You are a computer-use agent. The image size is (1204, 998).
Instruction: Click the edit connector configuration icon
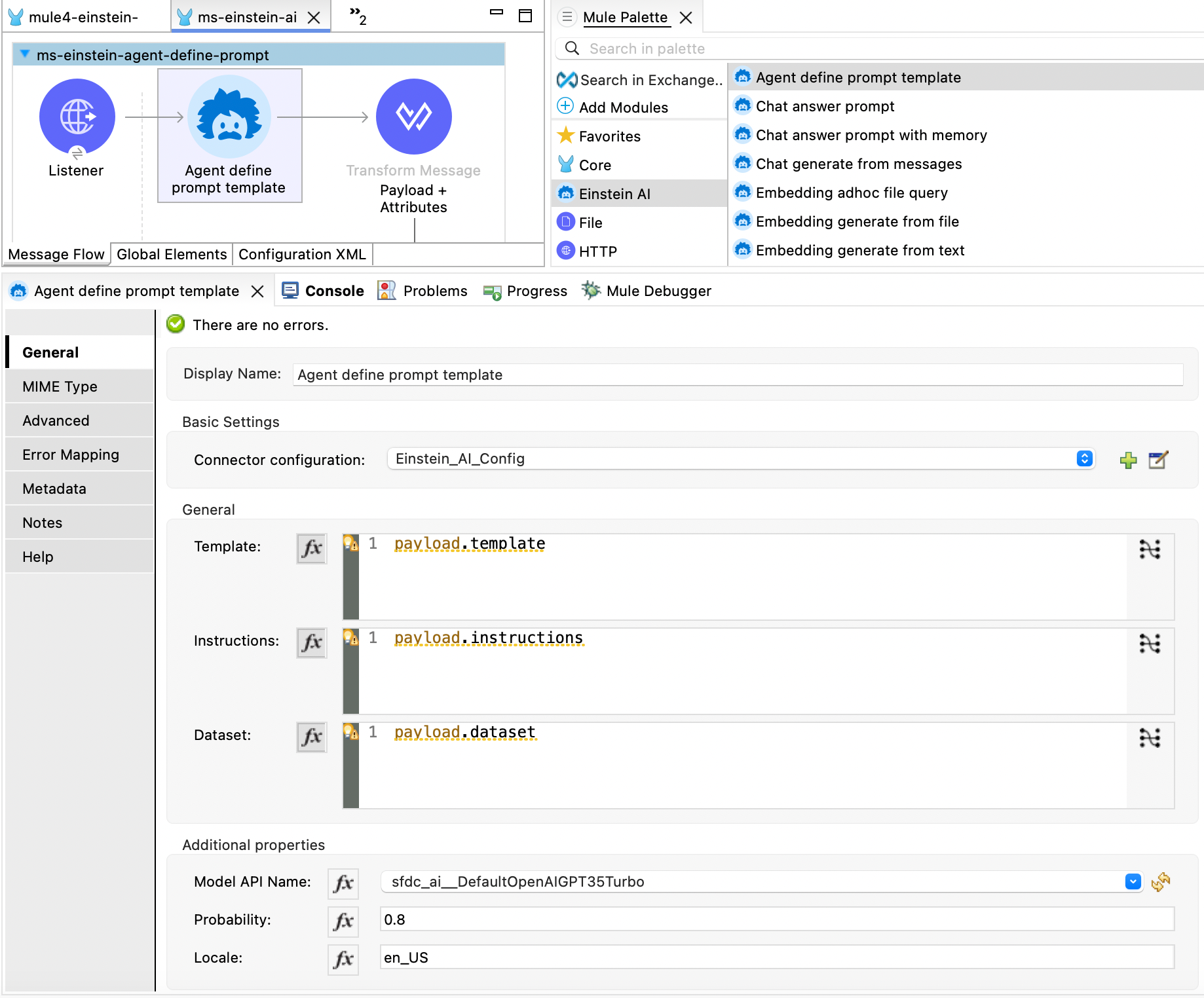[x=1158, y=460]
